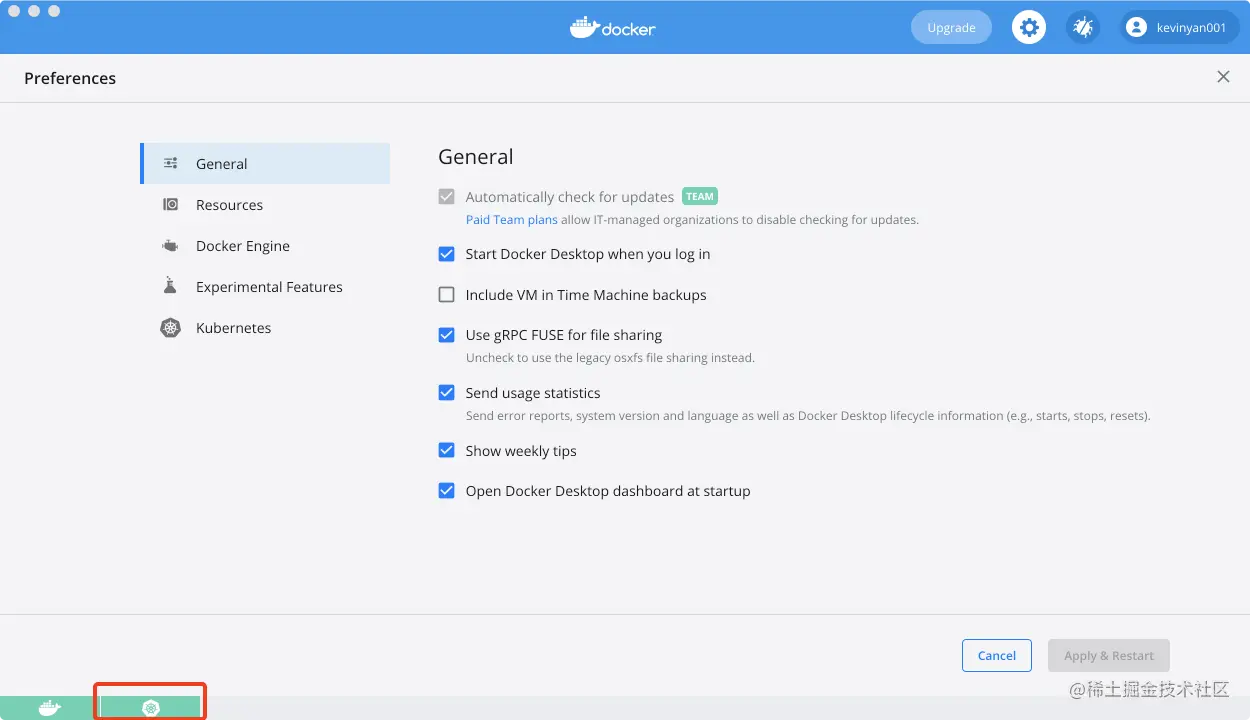
Task: Open the kevinyan001 account menu
Action: pyautogui.click(x=1180, y=27)
